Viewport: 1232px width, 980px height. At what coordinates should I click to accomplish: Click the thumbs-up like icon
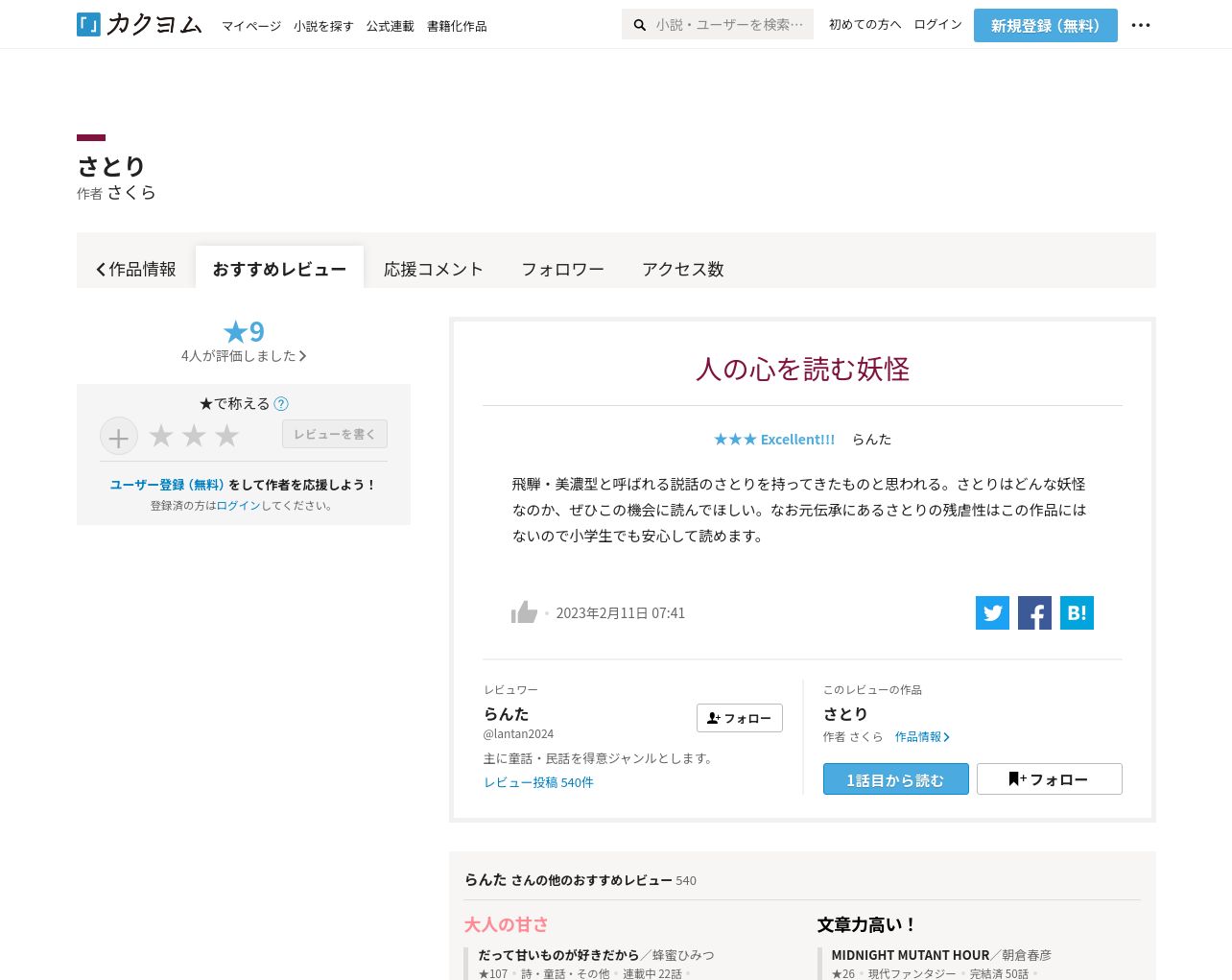point(524,612)
